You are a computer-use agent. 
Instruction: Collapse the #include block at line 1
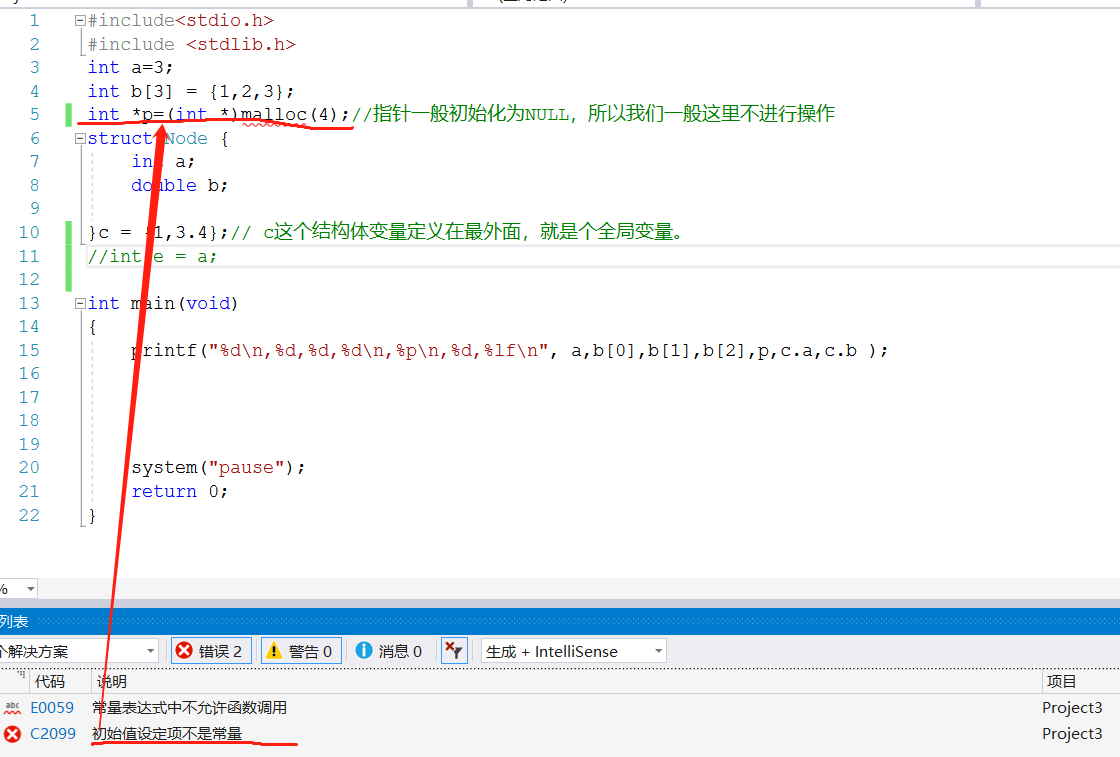80,21
